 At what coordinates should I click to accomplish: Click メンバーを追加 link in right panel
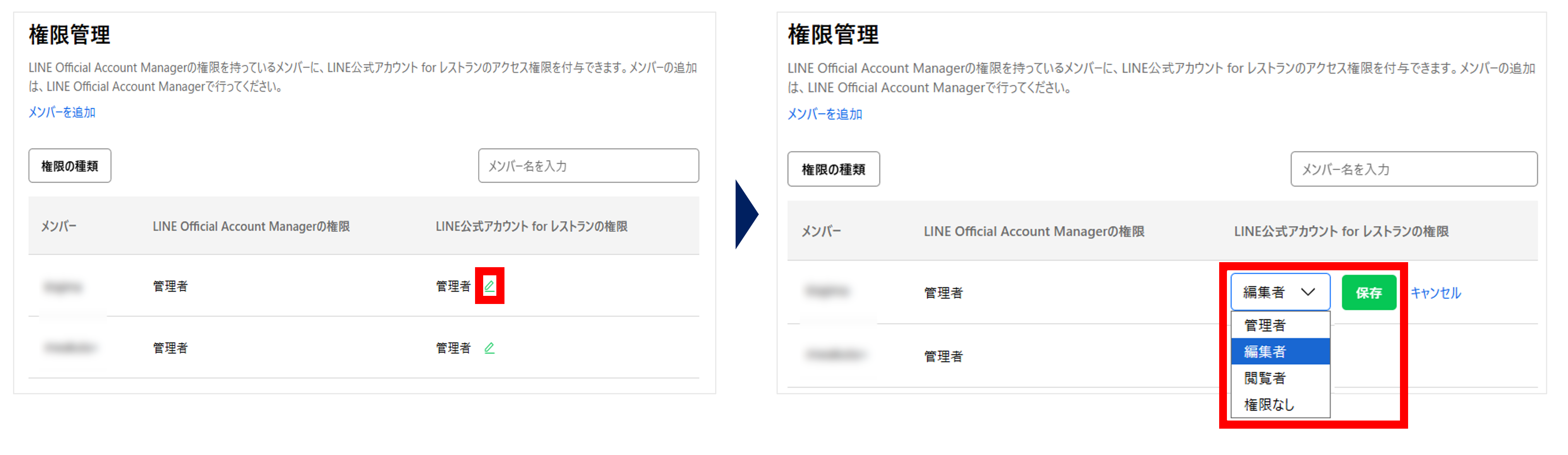[825, 114]
